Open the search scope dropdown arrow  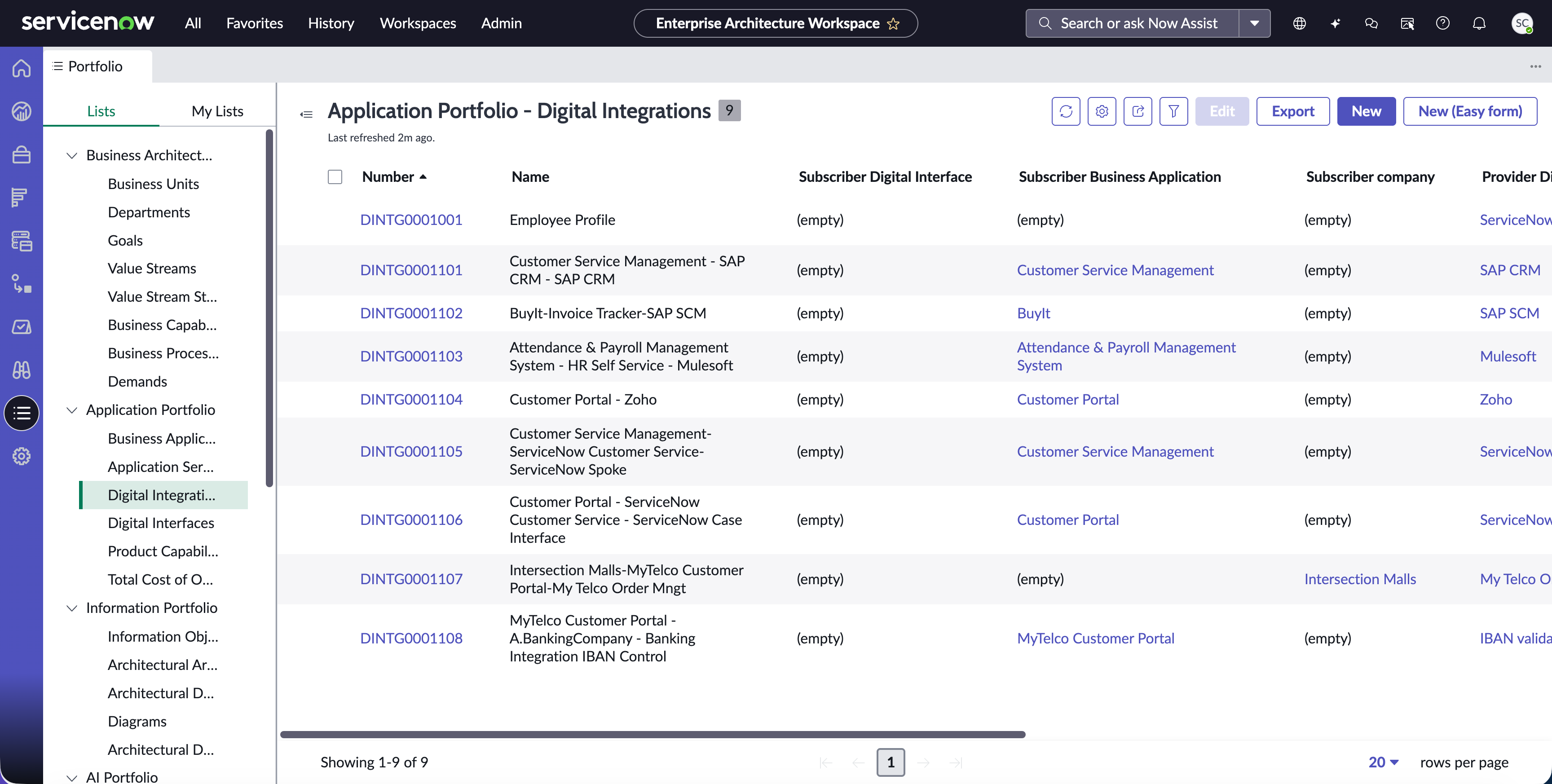[1254, 23]
